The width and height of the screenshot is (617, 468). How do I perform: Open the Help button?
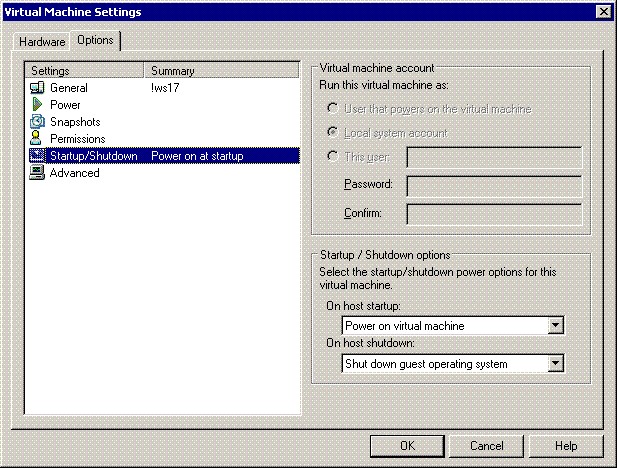566,446
